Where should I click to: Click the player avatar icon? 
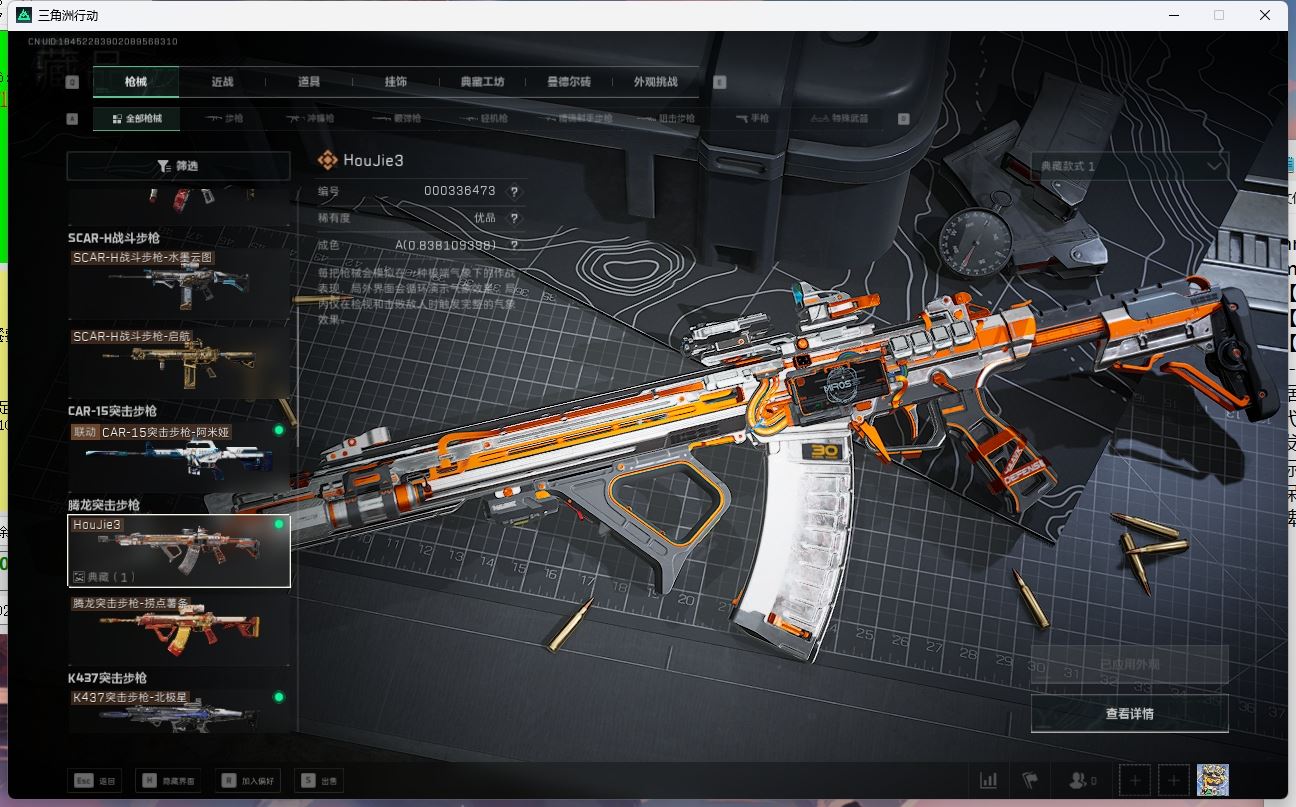1212,780
